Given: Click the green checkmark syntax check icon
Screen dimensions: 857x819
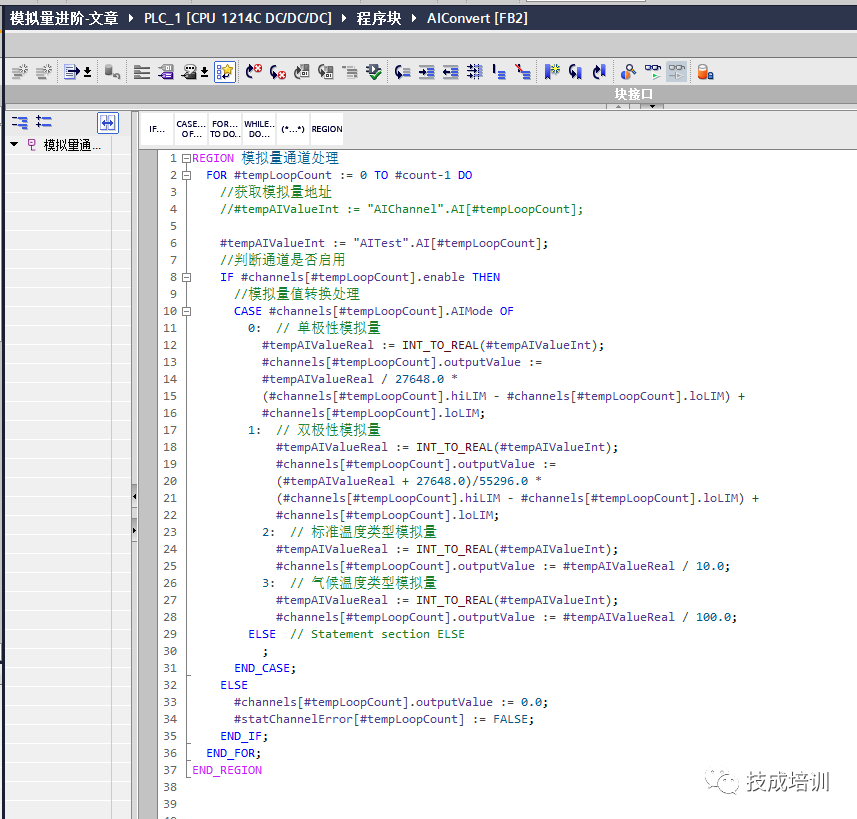Looking at the screenshot, I should 374,72.
